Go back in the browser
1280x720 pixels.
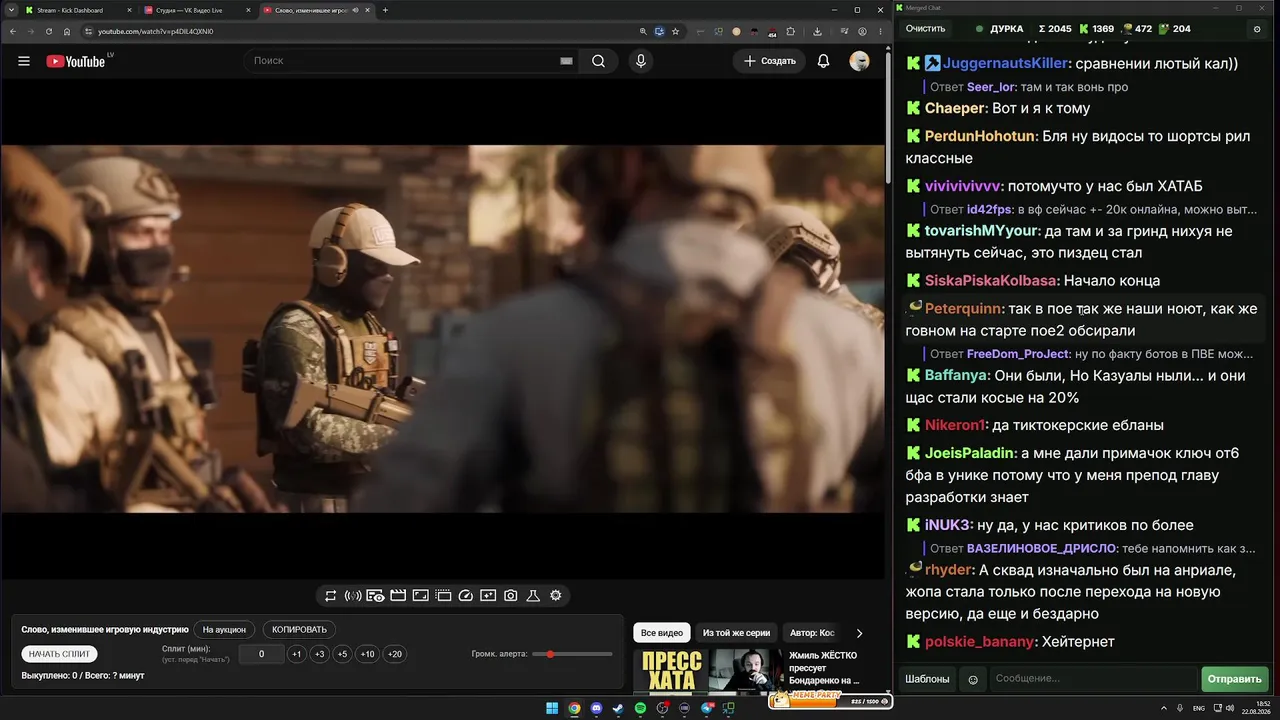click(13, 31)
